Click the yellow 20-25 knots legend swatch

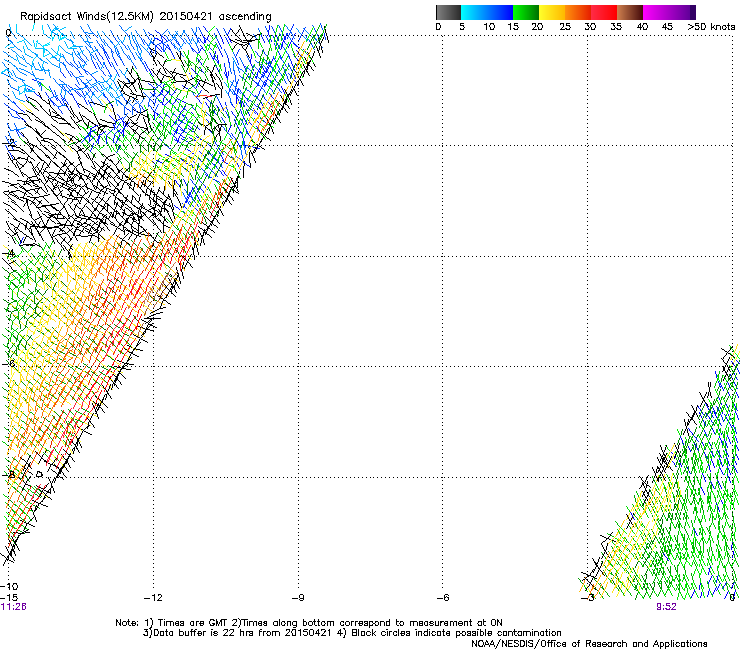552,12
